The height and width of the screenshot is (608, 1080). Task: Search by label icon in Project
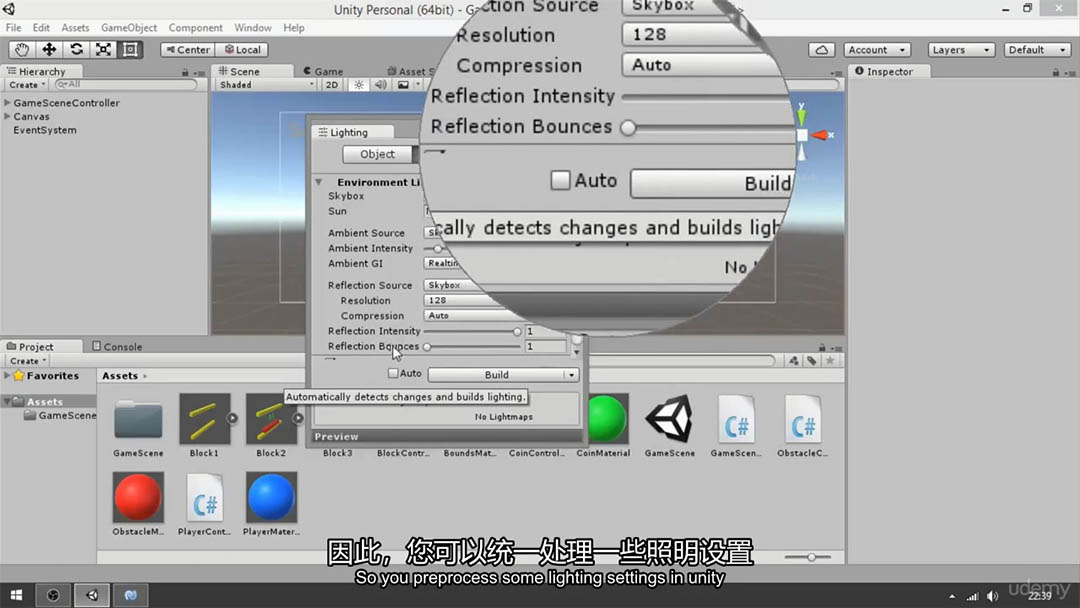coord(812,360)
